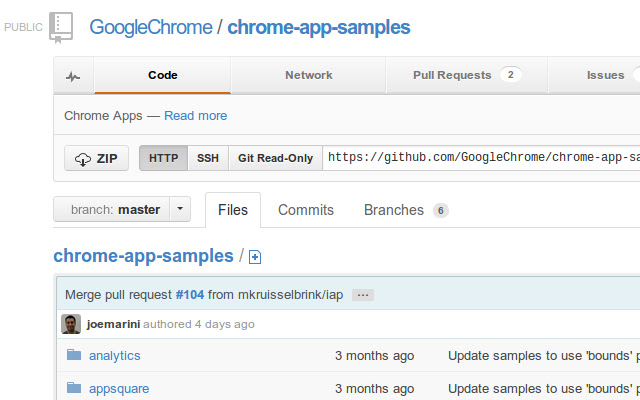Select the SSH clone protocol

click(208, 158)
